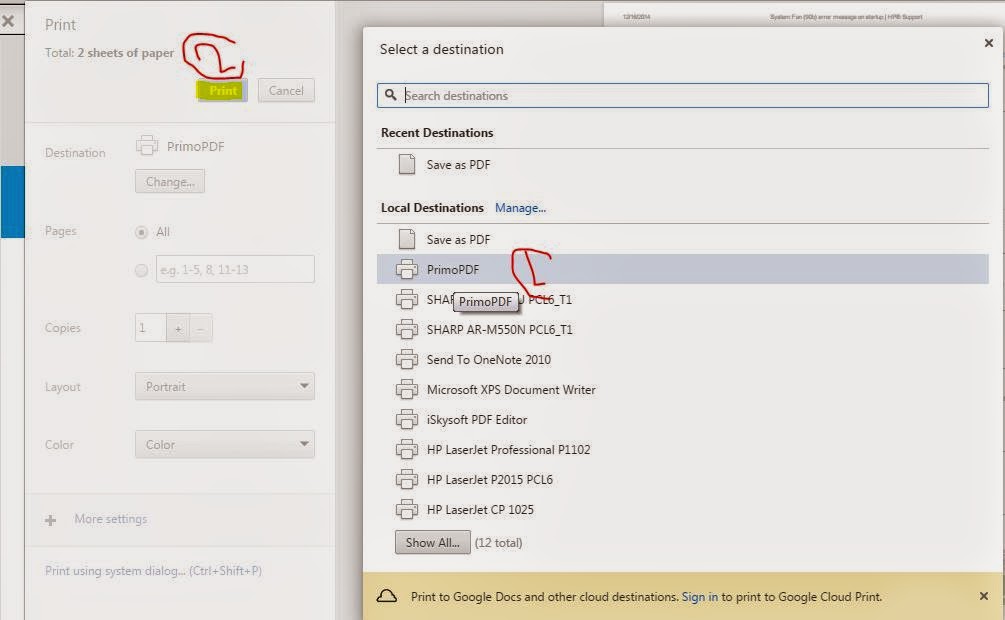
Task: Click the Cancel button in Print panel
Action: point(286,90)
